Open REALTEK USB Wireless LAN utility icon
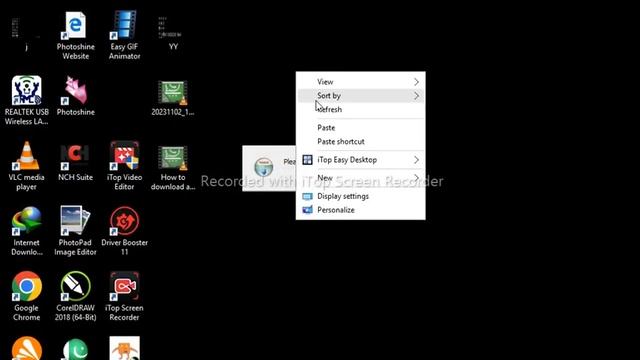 point(27,100)
